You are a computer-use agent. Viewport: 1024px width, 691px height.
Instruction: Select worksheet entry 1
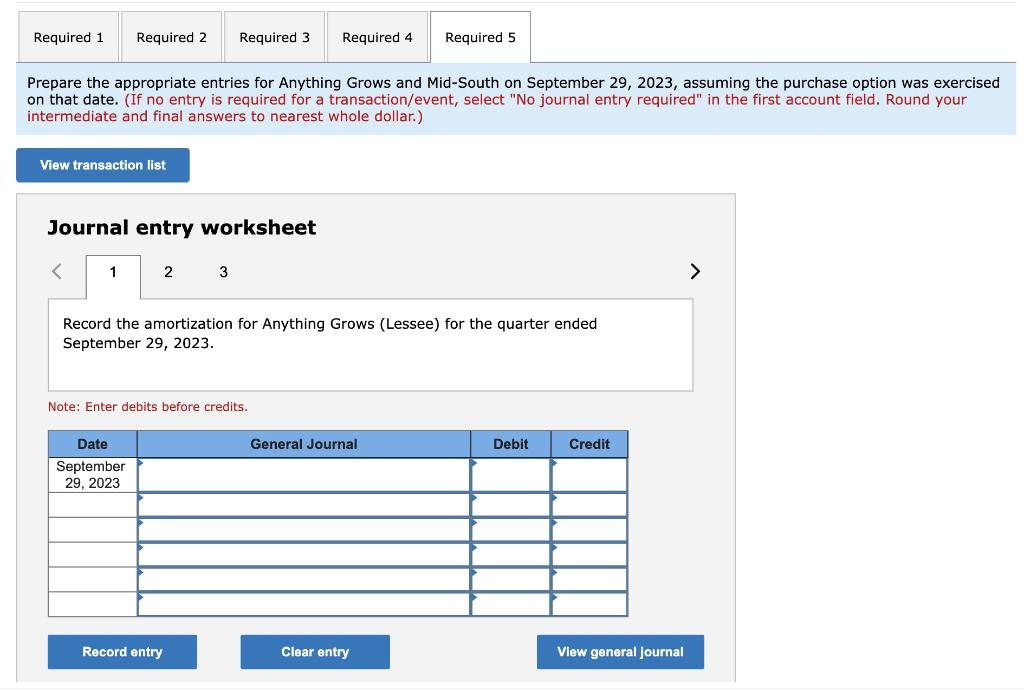tap(113, 272)
